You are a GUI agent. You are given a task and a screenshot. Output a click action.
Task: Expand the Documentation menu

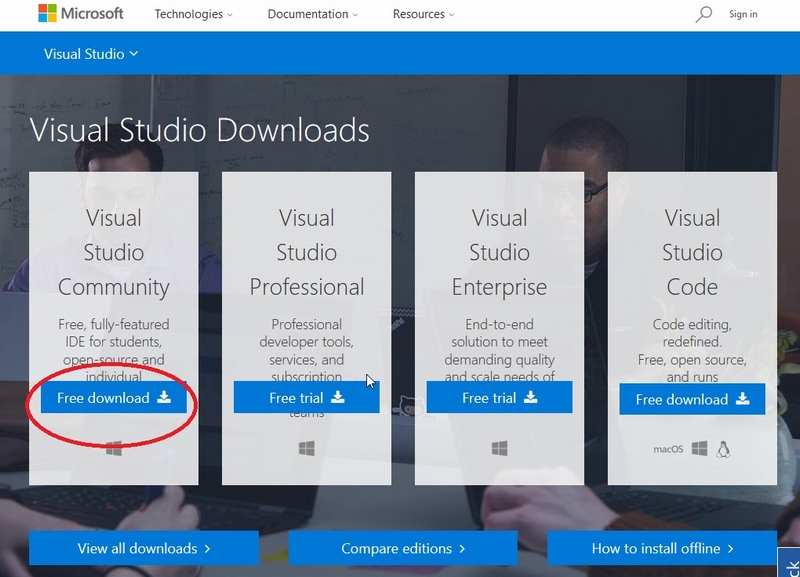pyautogui.click(x=313, y=14)
